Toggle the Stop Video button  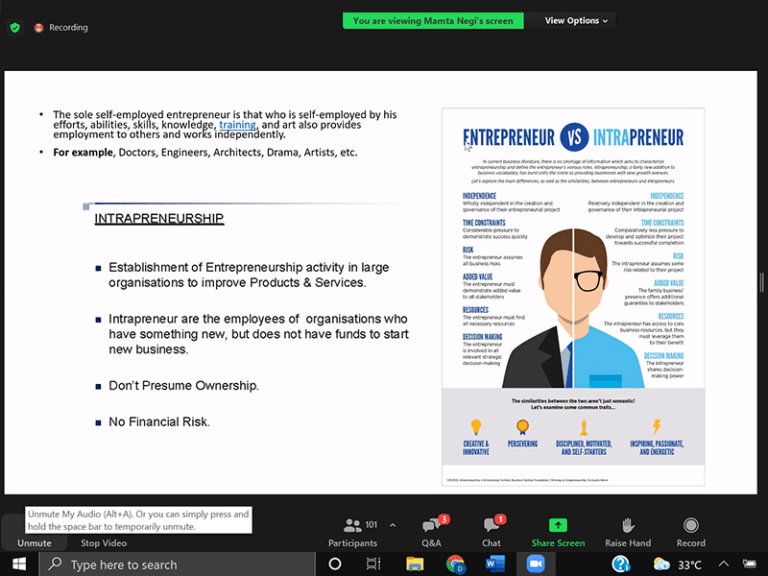tap(104, 542)
